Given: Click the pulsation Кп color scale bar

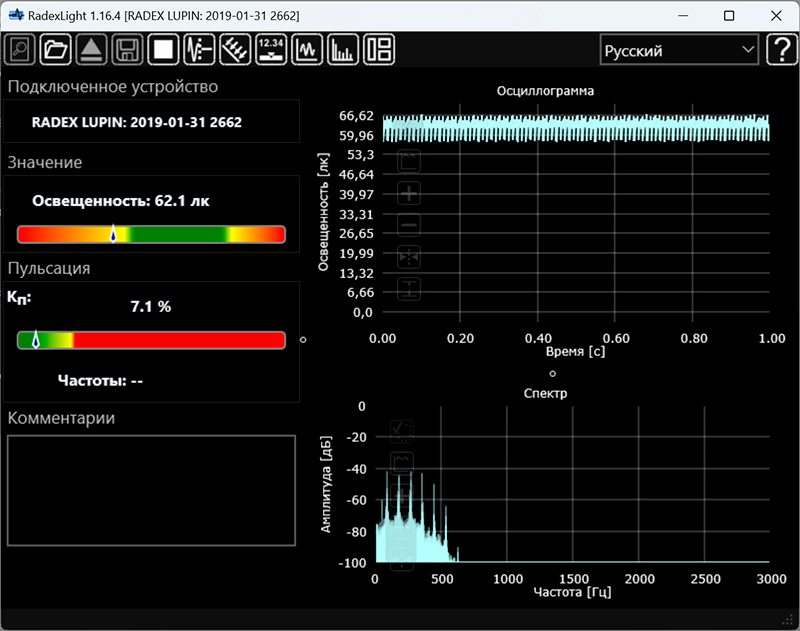Looking at the screenshot, I should click(151, 340).
